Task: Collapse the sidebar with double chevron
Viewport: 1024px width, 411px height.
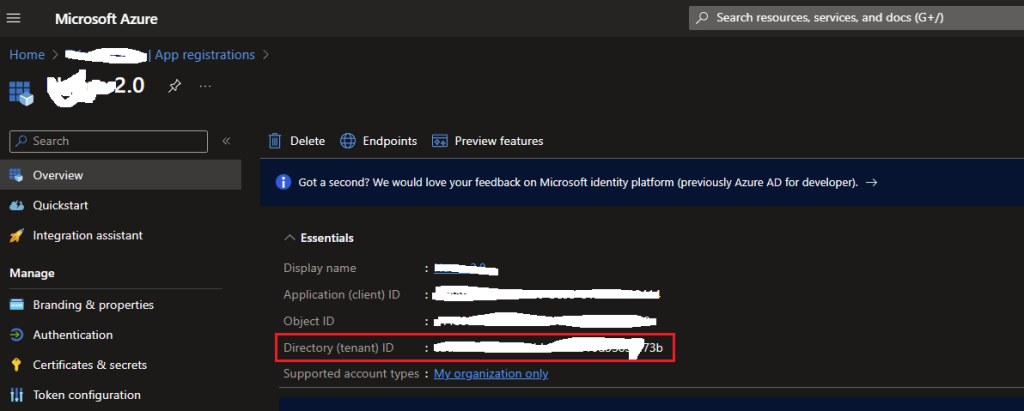Action: click(x=226, y=141)
